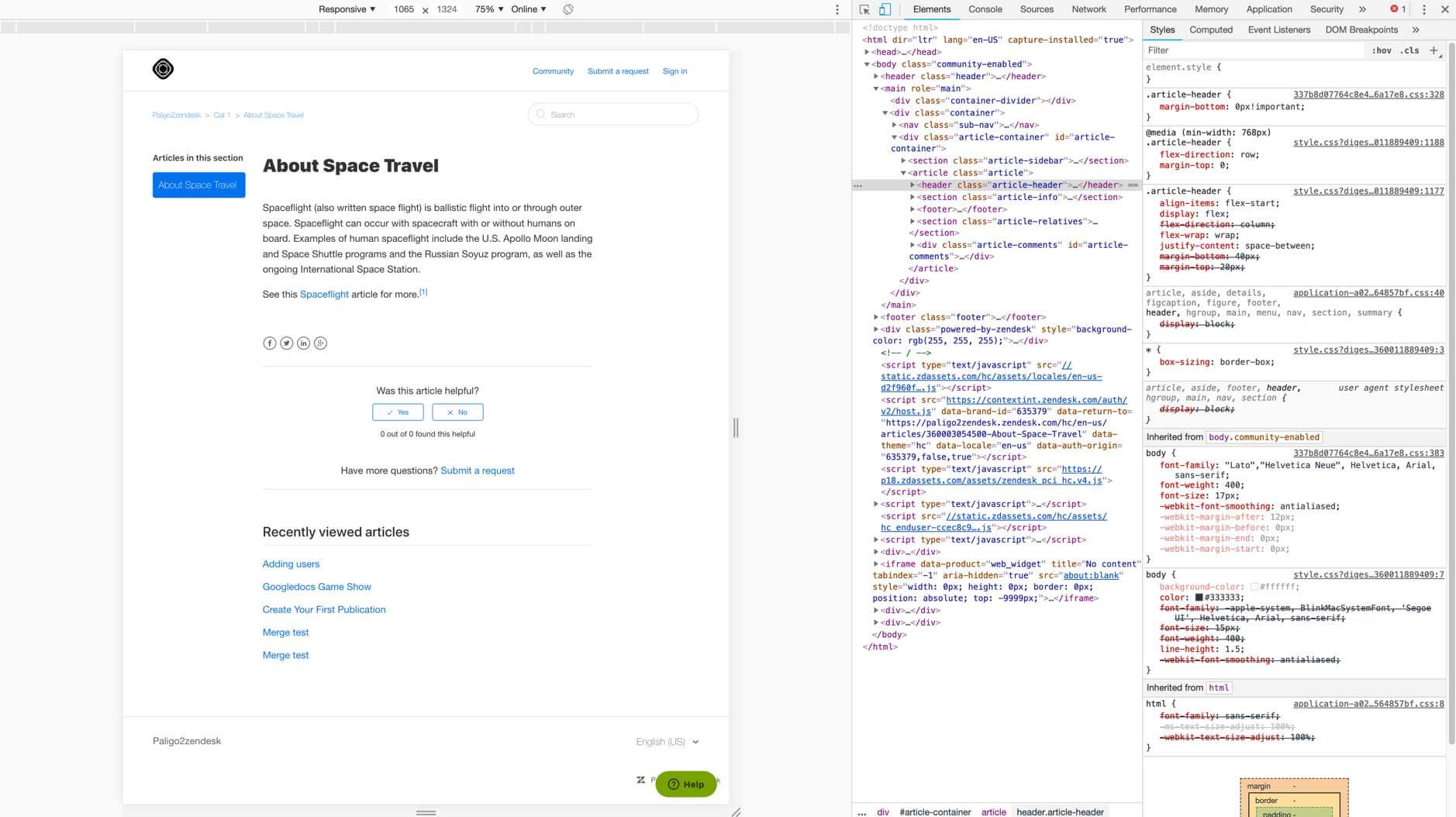Click the Submit a request link
Screen dimensions: 1456x817
[x=618, y=71]
